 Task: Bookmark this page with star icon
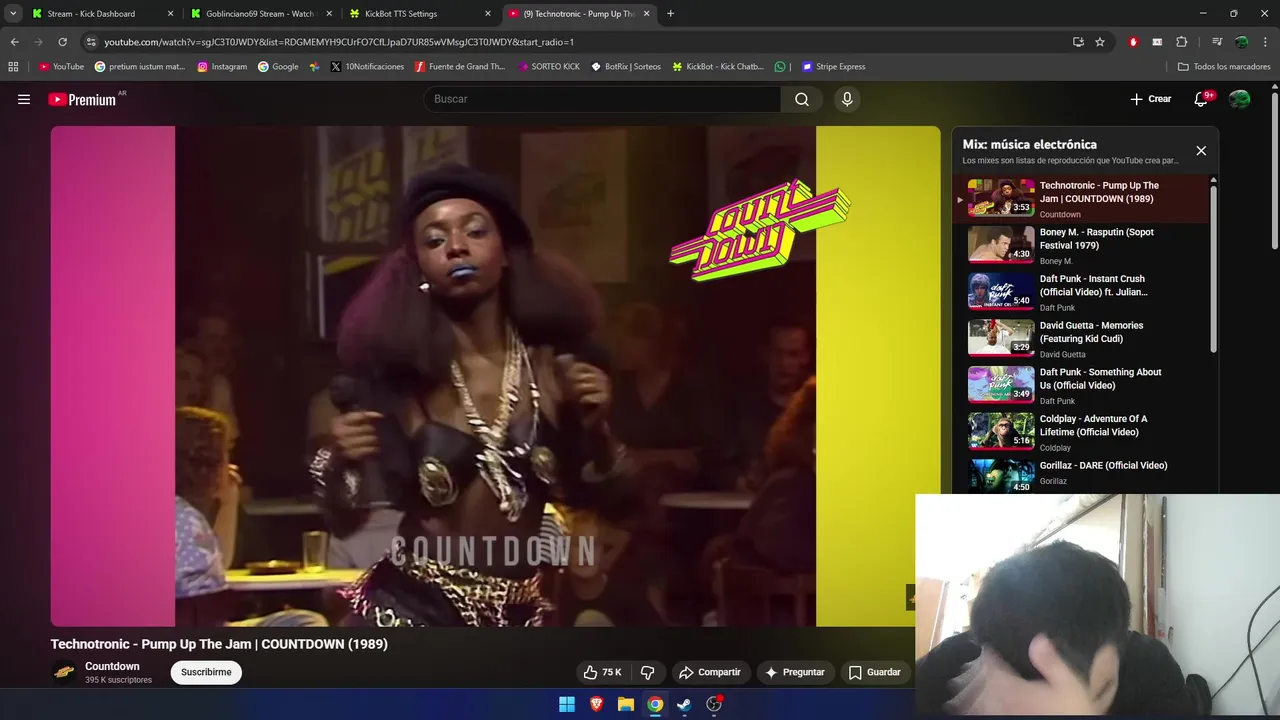1100,42
